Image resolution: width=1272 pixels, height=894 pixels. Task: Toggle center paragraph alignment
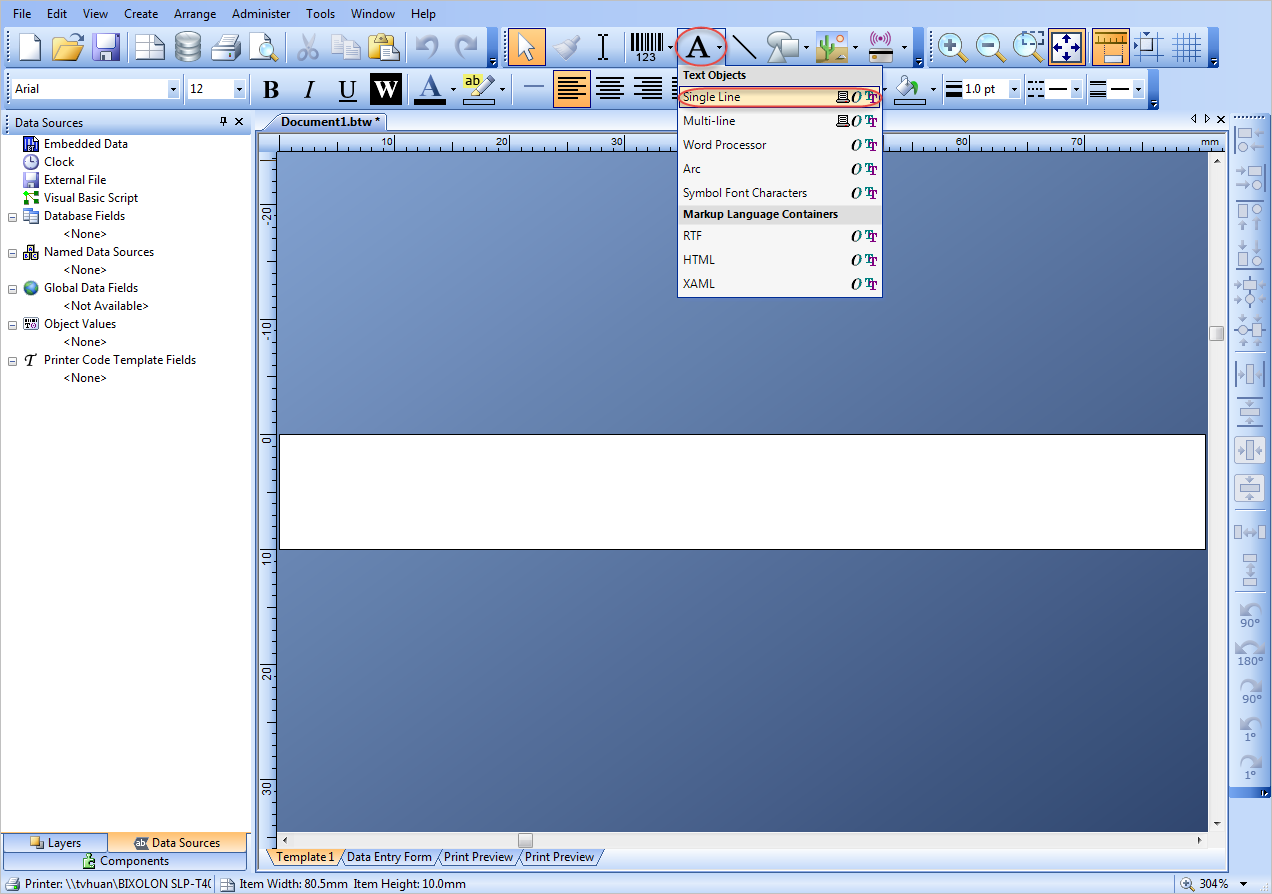pyautogui.click(x=610, y=89)
